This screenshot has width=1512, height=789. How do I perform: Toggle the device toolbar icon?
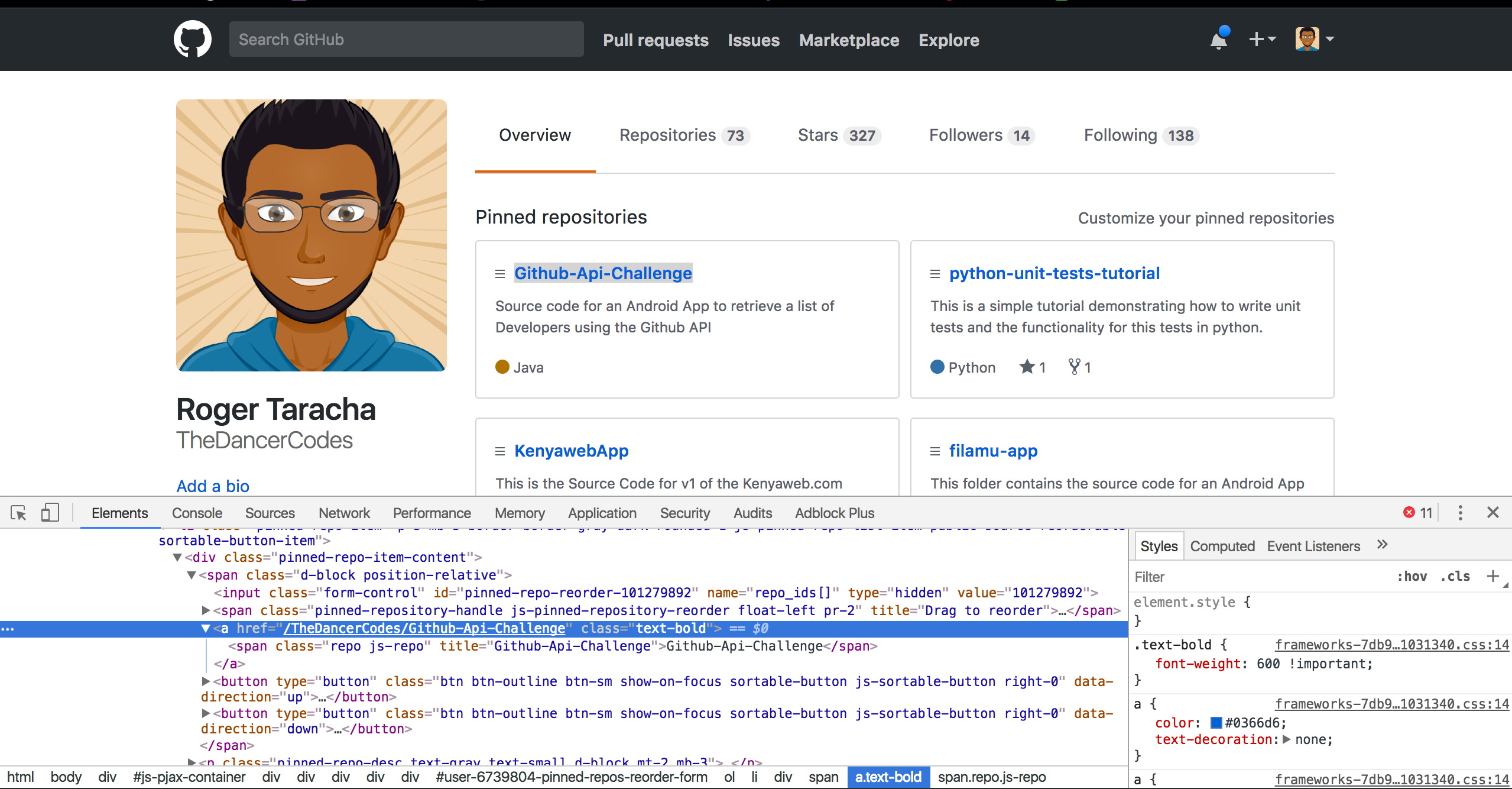[50, 513]
